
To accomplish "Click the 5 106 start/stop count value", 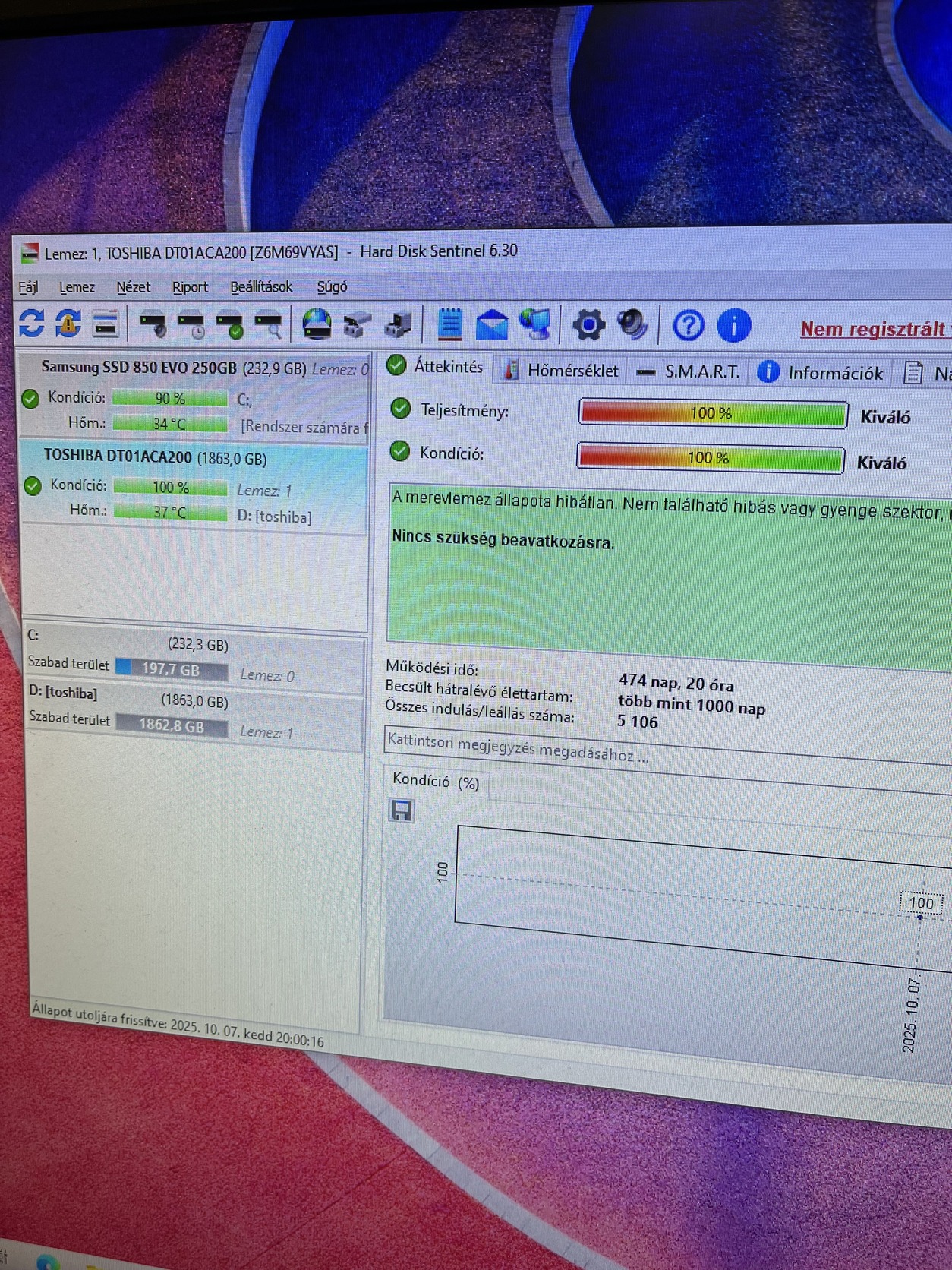I will pos(637,722).
